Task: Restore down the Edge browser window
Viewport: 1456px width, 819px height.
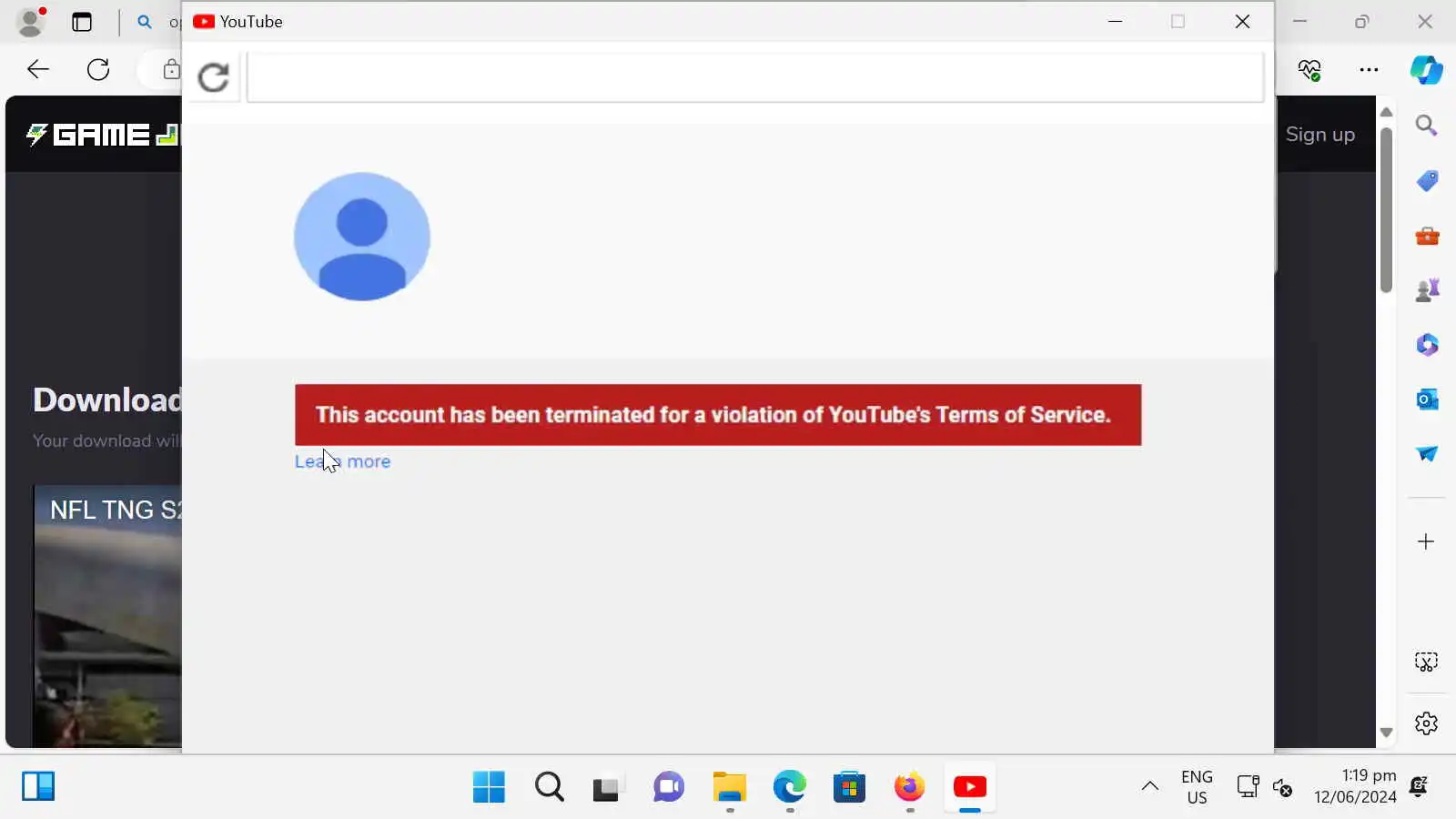Action: 1361,22
